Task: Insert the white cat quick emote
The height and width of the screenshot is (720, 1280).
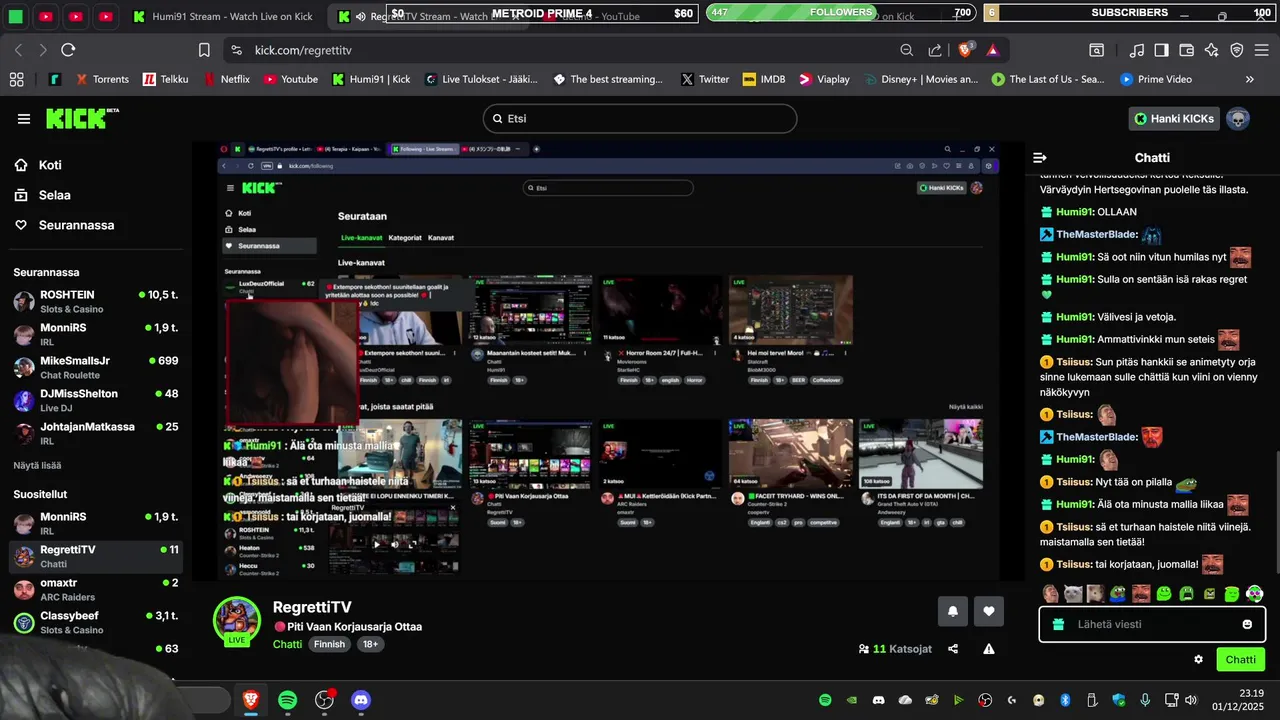Action: pos(1073,594)
